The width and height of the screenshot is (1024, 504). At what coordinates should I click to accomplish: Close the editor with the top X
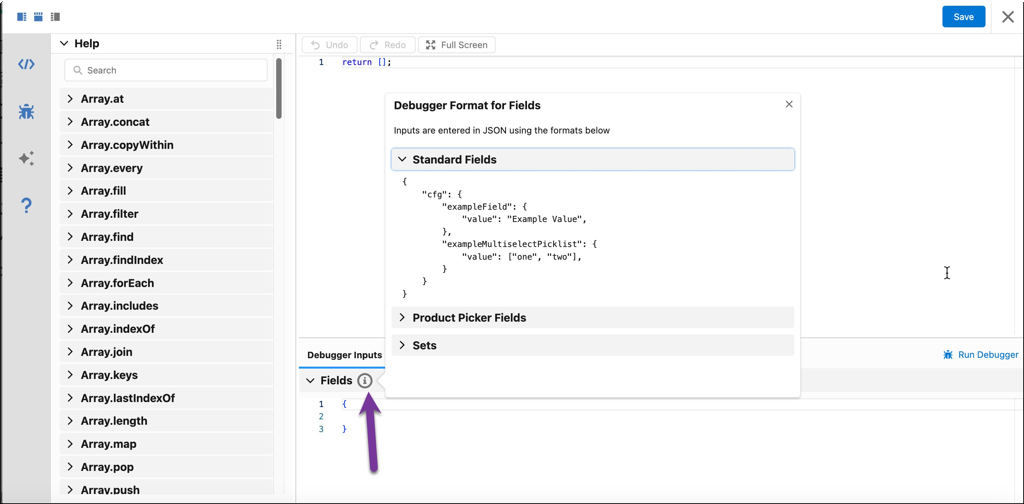tap(1008, 17)
